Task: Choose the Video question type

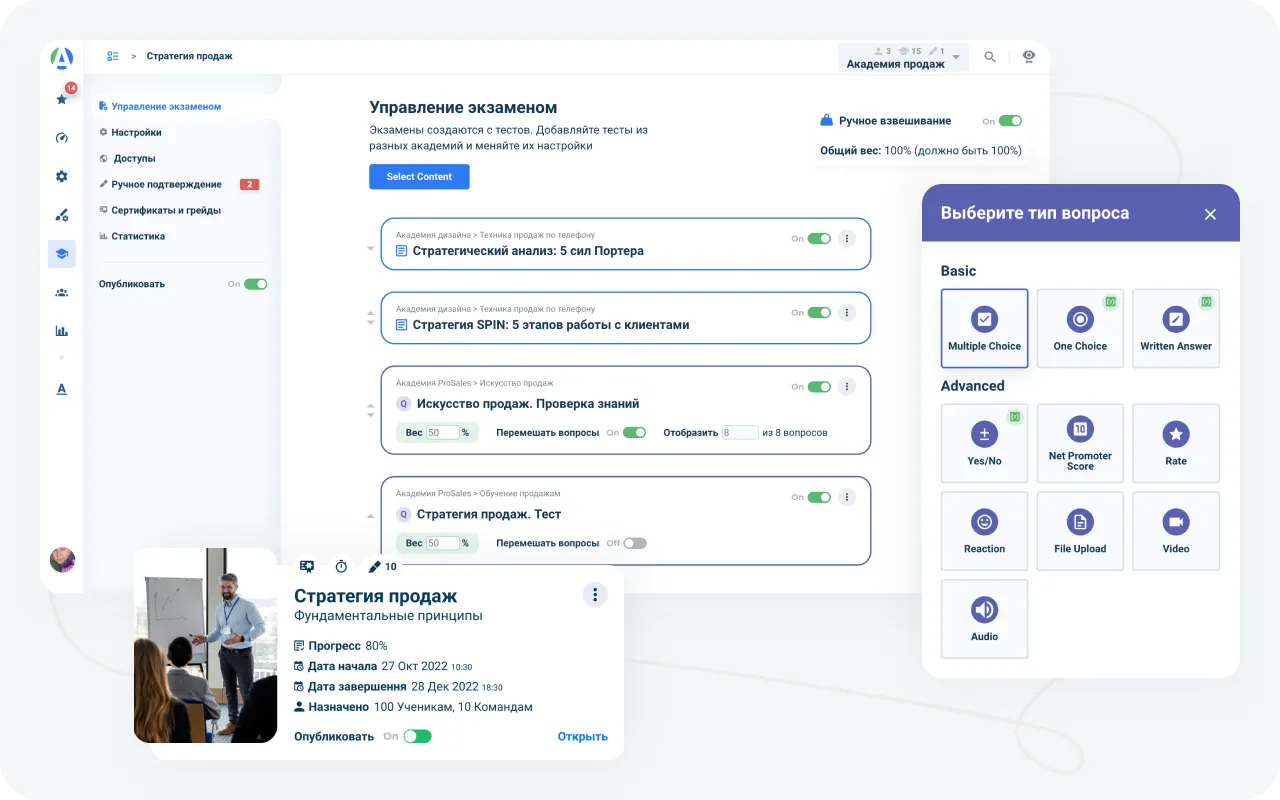Action: point(1175,530)
